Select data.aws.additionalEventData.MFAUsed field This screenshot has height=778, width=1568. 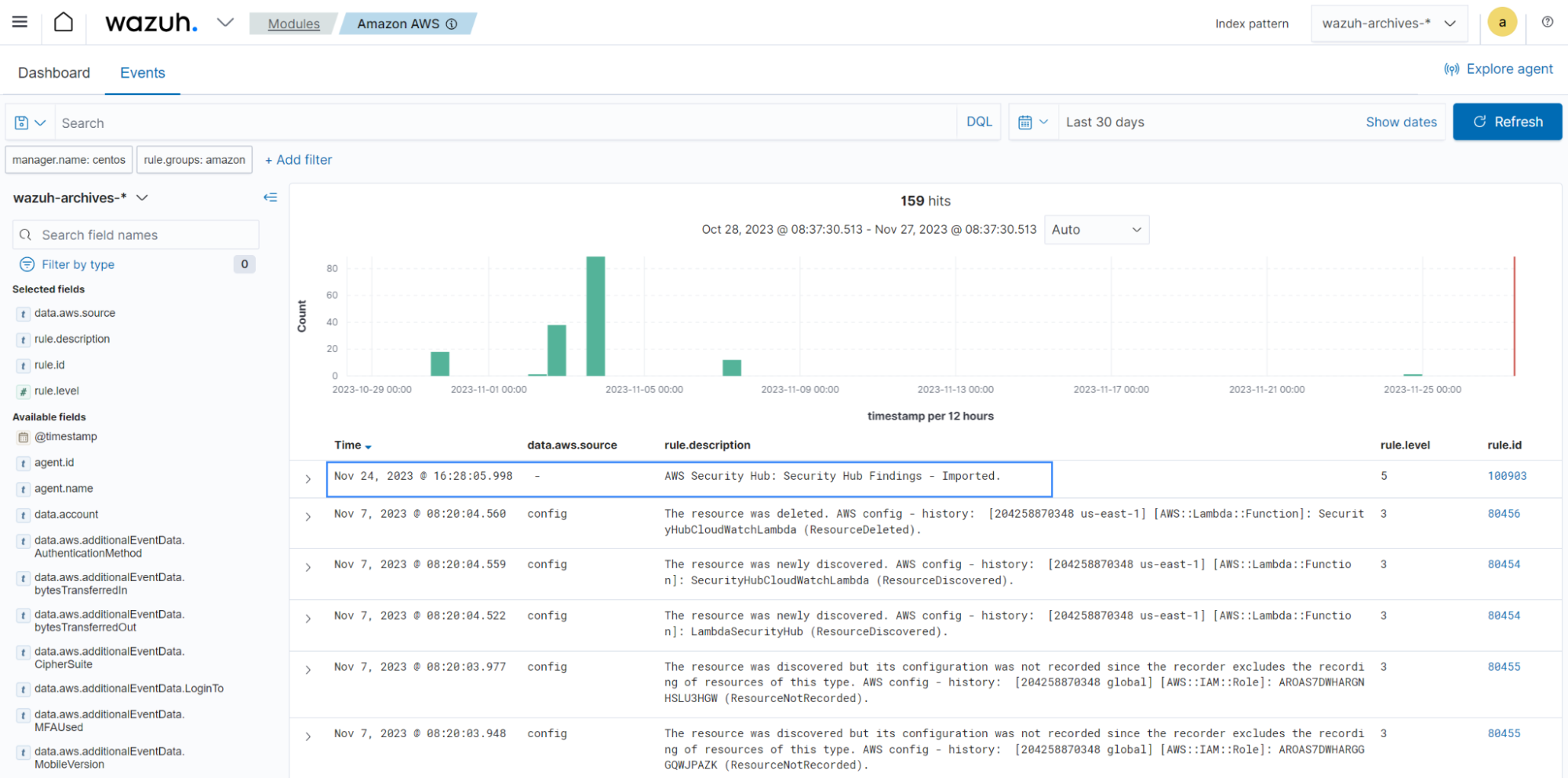(x=109, y=721)
